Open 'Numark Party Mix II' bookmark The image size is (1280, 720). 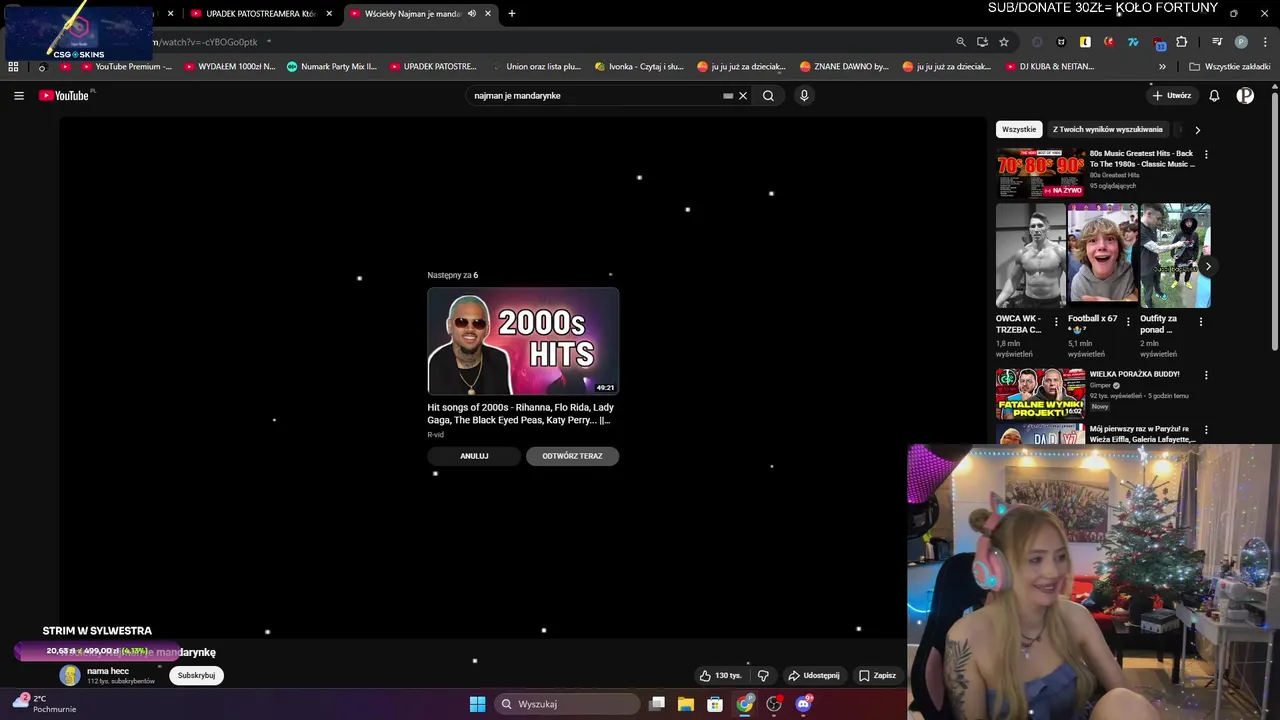click(332, 67)
